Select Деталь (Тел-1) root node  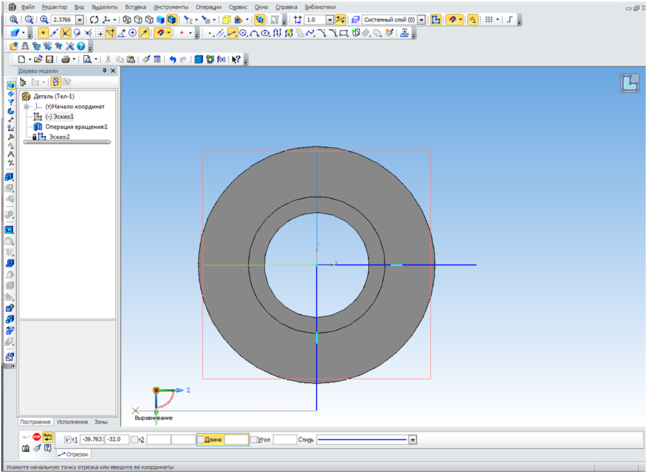pos(54,96)
